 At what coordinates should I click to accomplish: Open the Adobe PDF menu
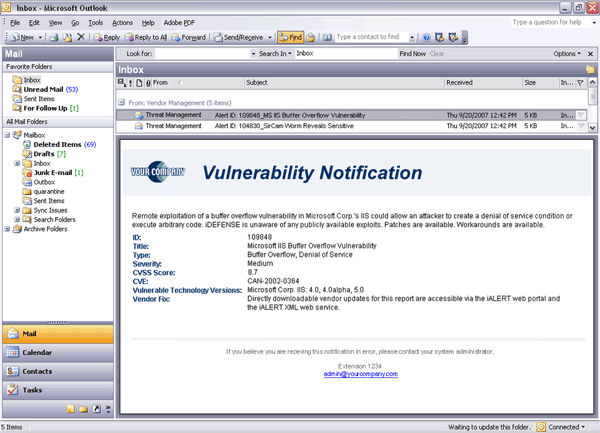point(179,23)
